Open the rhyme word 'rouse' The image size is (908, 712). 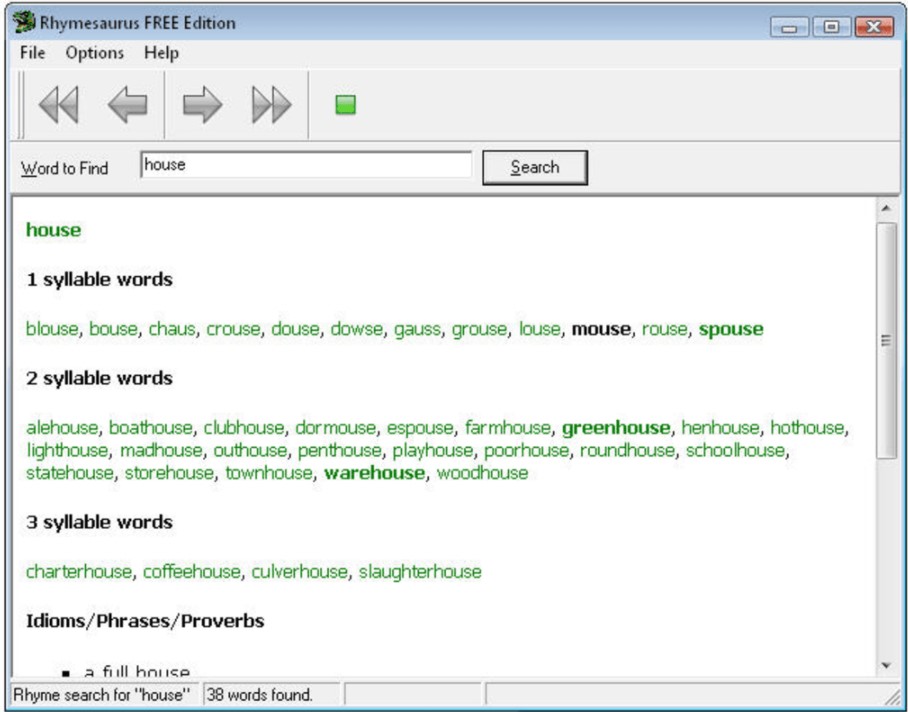pos(665,329)
